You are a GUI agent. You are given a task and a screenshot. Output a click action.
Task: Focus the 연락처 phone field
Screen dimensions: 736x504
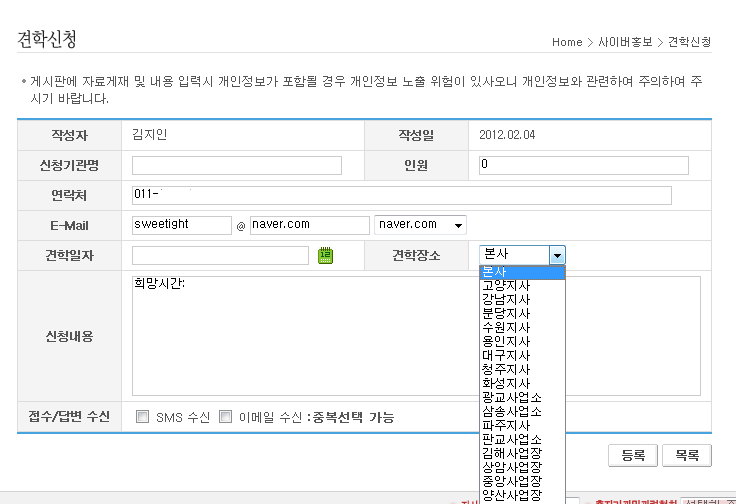402,195
